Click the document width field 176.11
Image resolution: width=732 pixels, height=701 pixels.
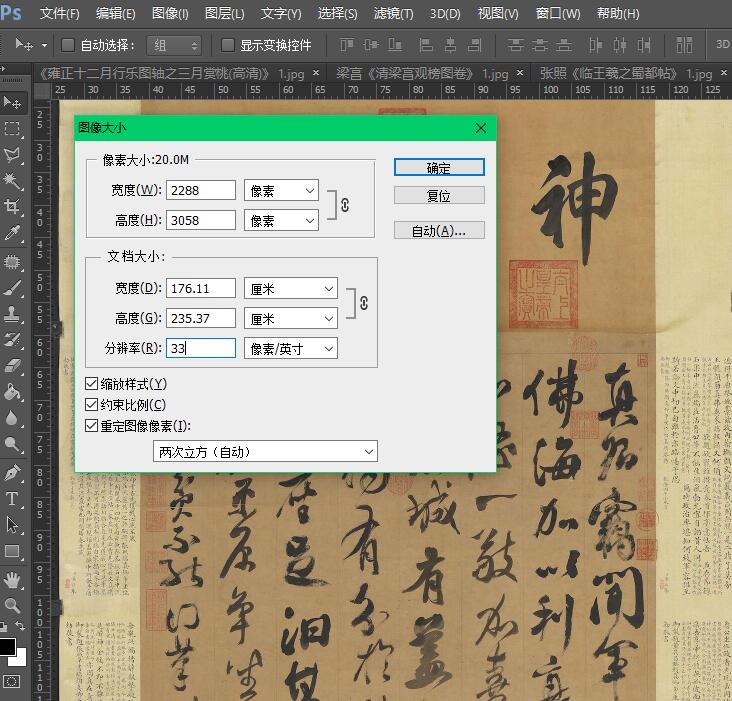(x=201, y=288)
